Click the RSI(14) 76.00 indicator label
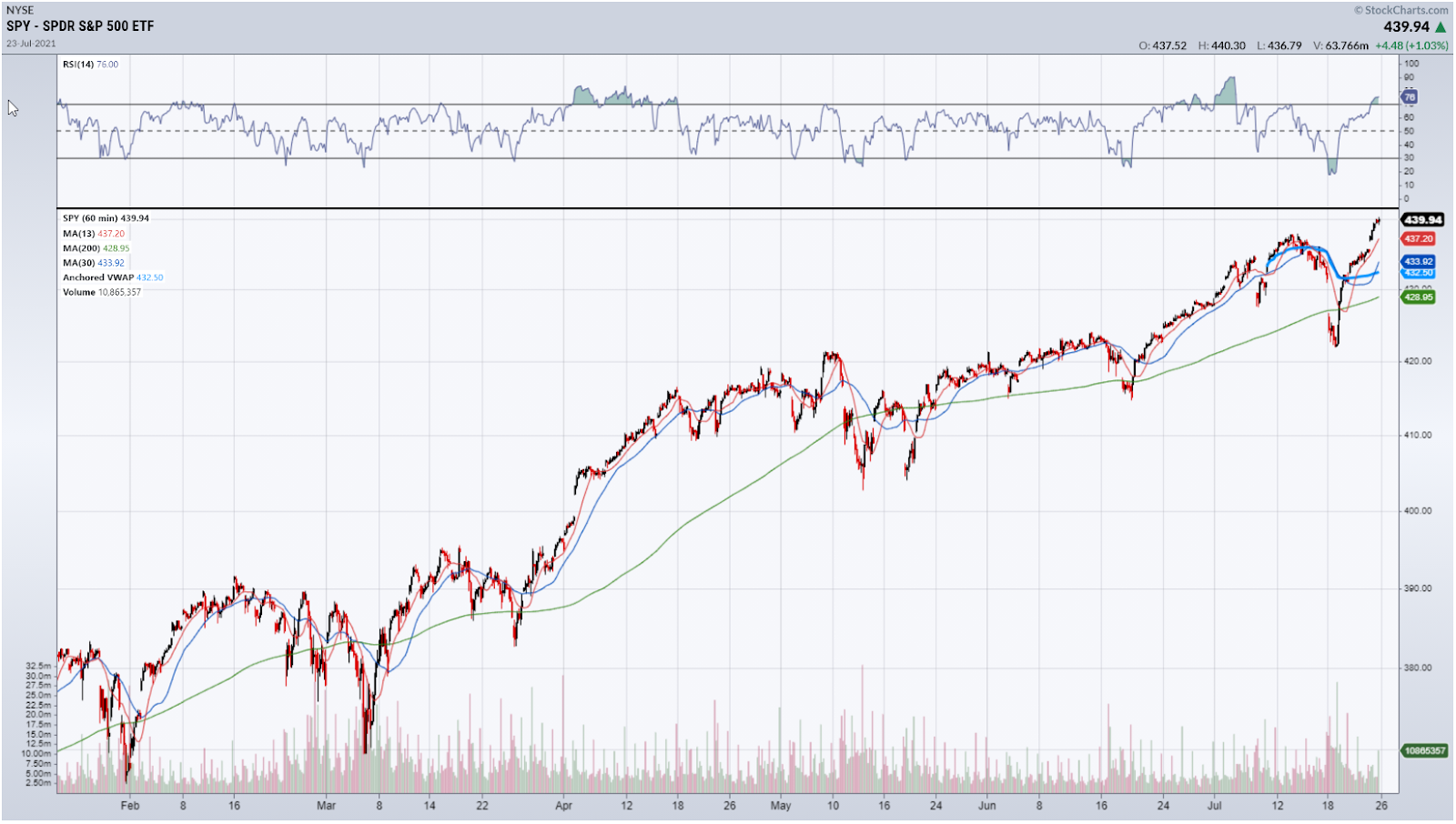This screenshot has width=1456, height=824. (x=90, y=65)
